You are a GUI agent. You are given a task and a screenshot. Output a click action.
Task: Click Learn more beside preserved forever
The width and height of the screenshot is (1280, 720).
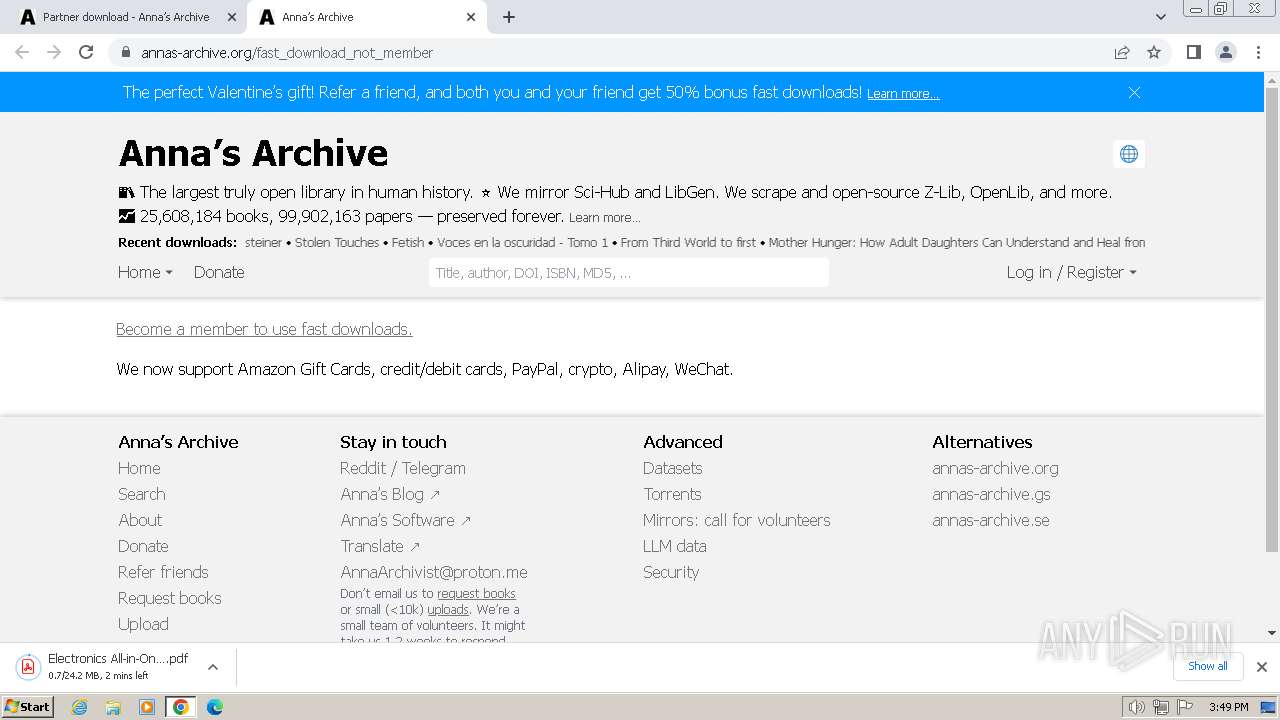pyautogui.click(x=604, y=218)
